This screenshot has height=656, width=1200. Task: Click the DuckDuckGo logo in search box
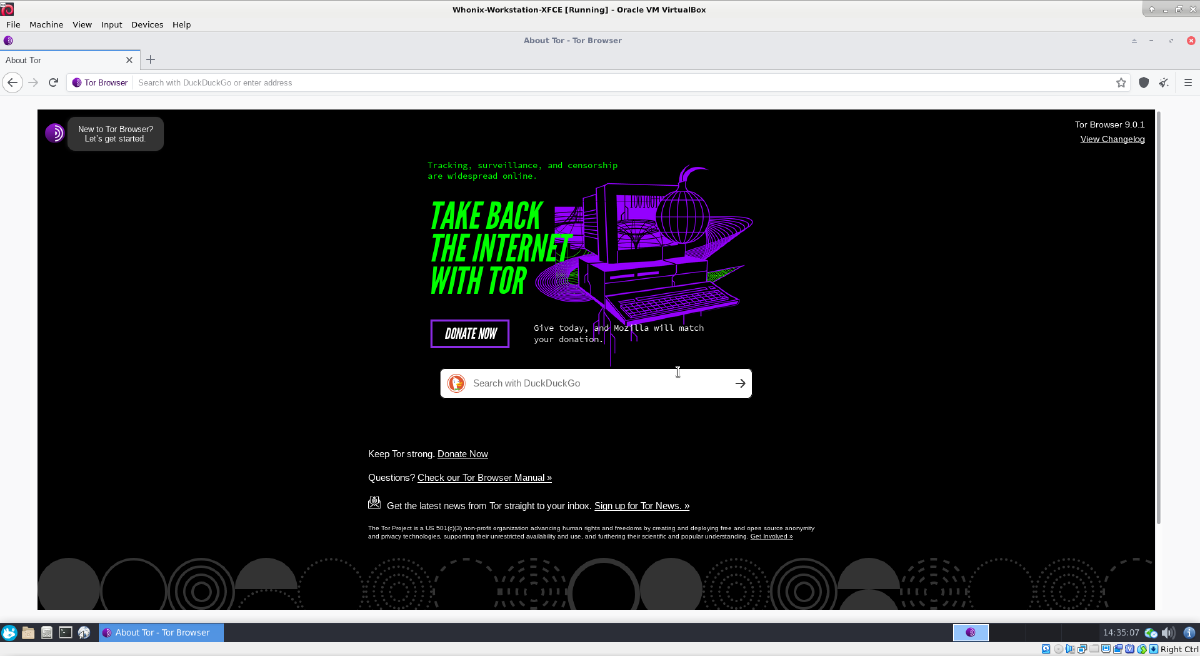pos(456,383)
